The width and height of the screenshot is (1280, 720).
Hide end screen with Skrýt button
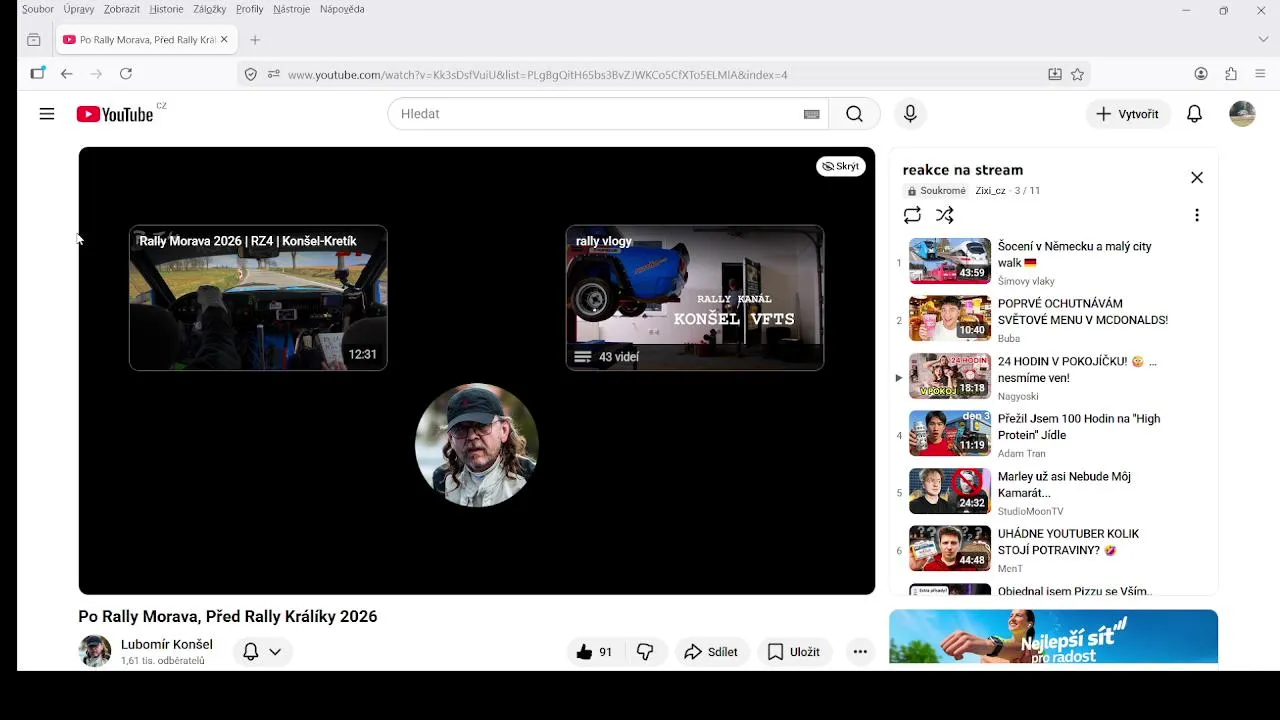(x=841, y=166)
